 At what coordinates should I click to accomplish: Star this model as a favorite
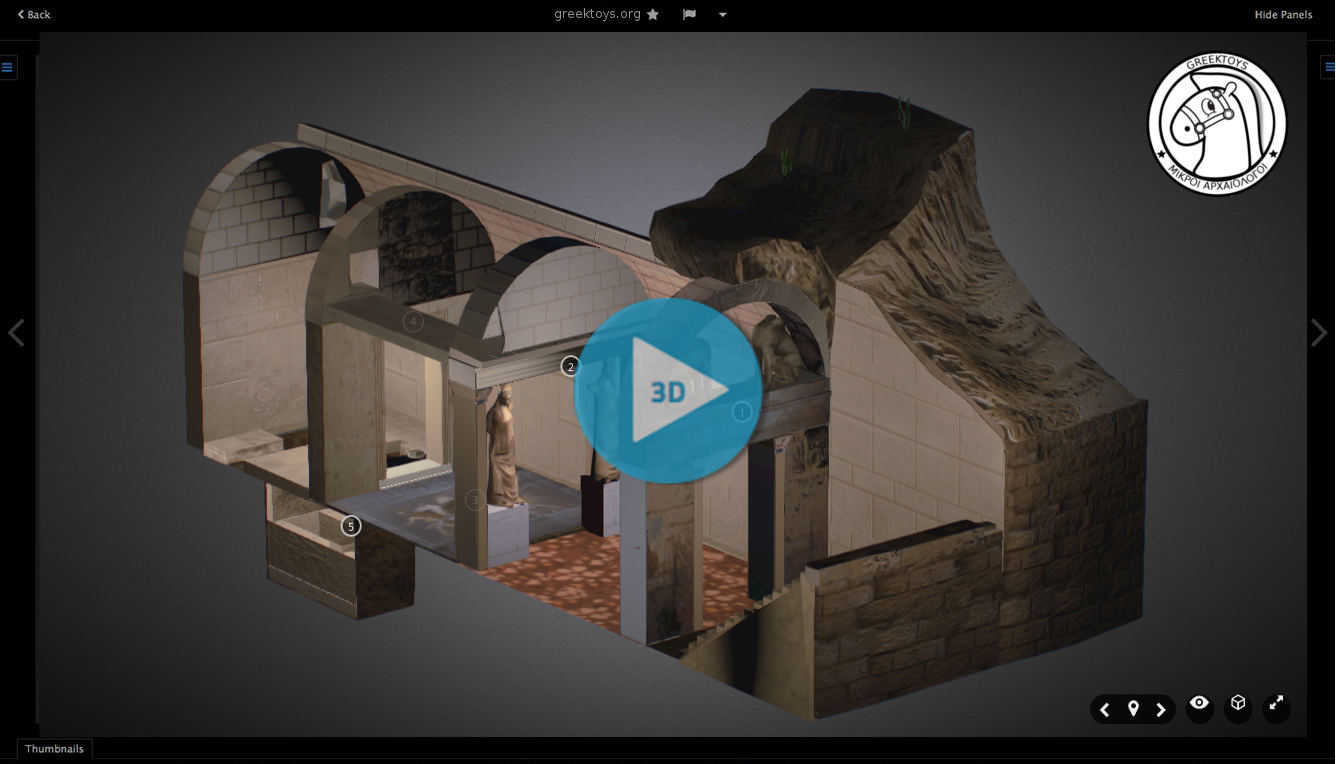[x=653, y=14]
